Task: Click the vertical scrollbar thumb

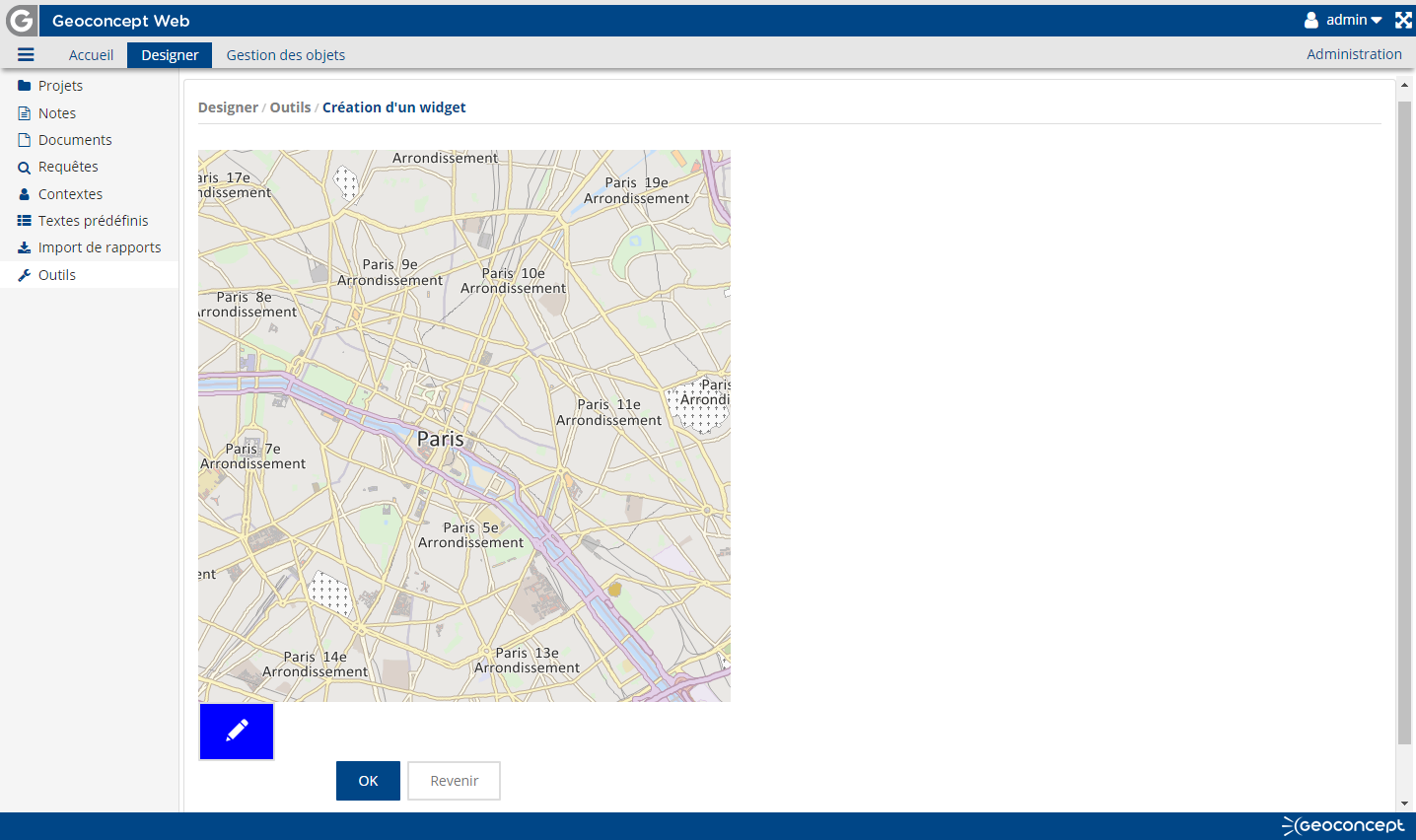Action: pos(1404,422)
